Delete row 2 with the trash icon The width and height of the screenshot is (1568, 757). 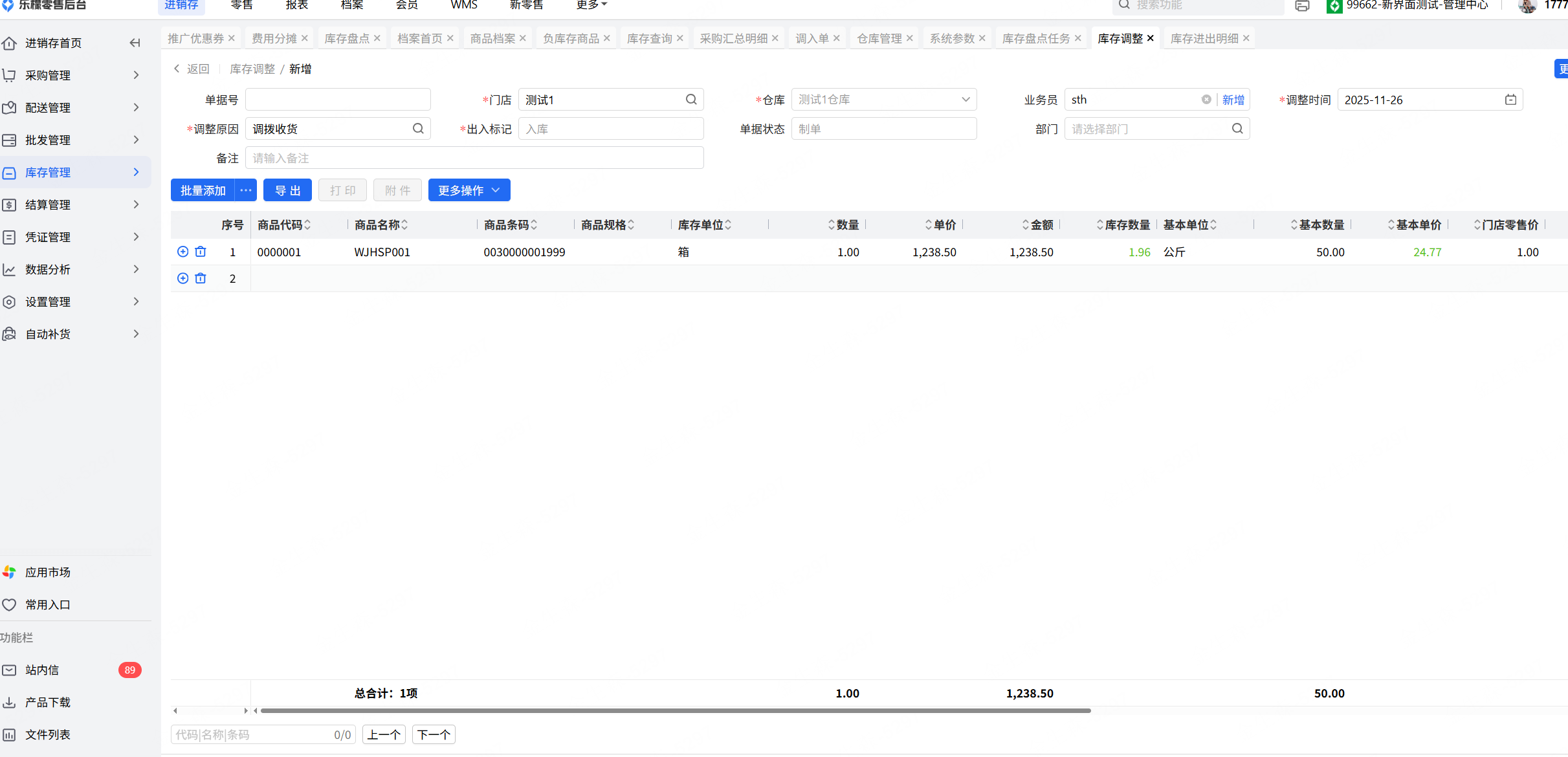pyautogui.click(x=201, y=278)
